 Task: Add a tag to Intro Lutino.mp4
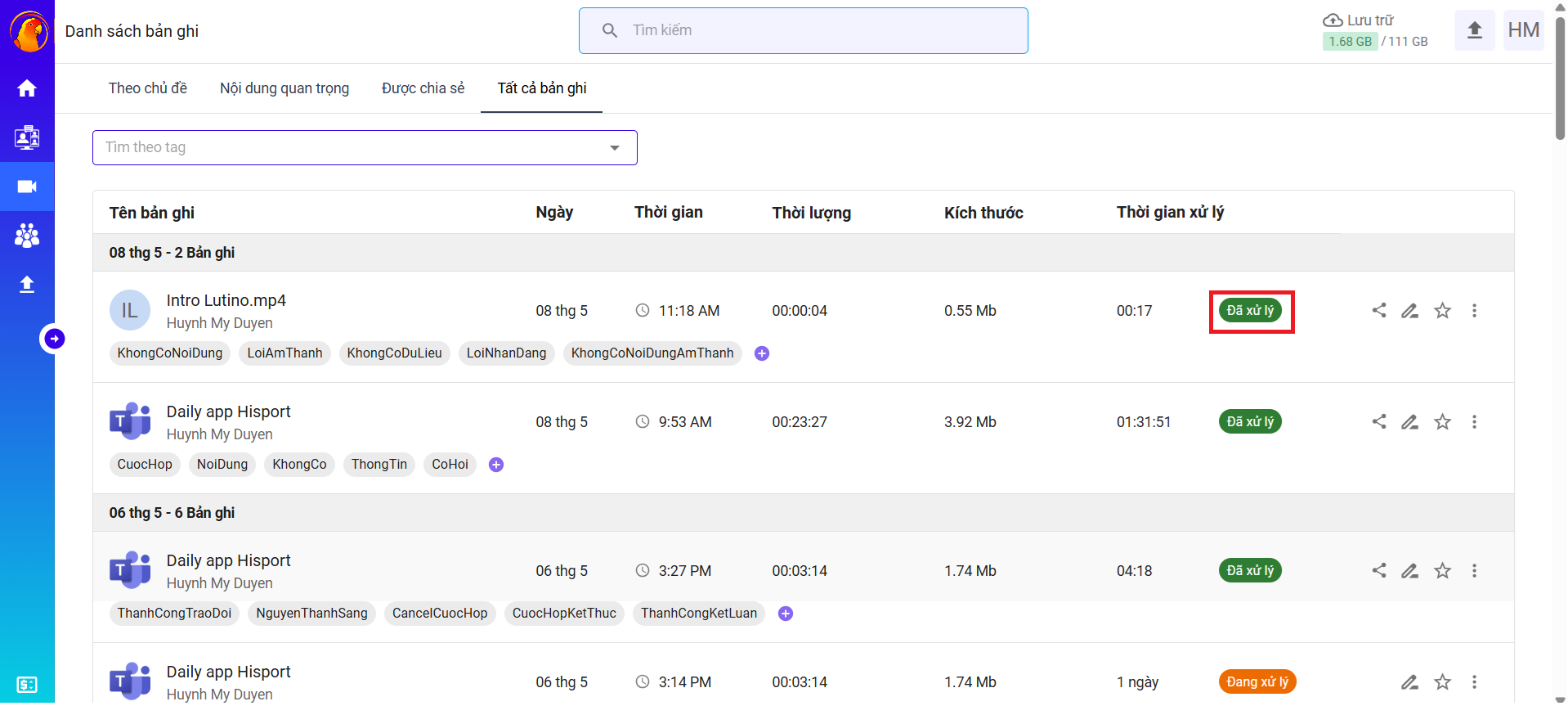pyautogui.click(x=762, y=353)
